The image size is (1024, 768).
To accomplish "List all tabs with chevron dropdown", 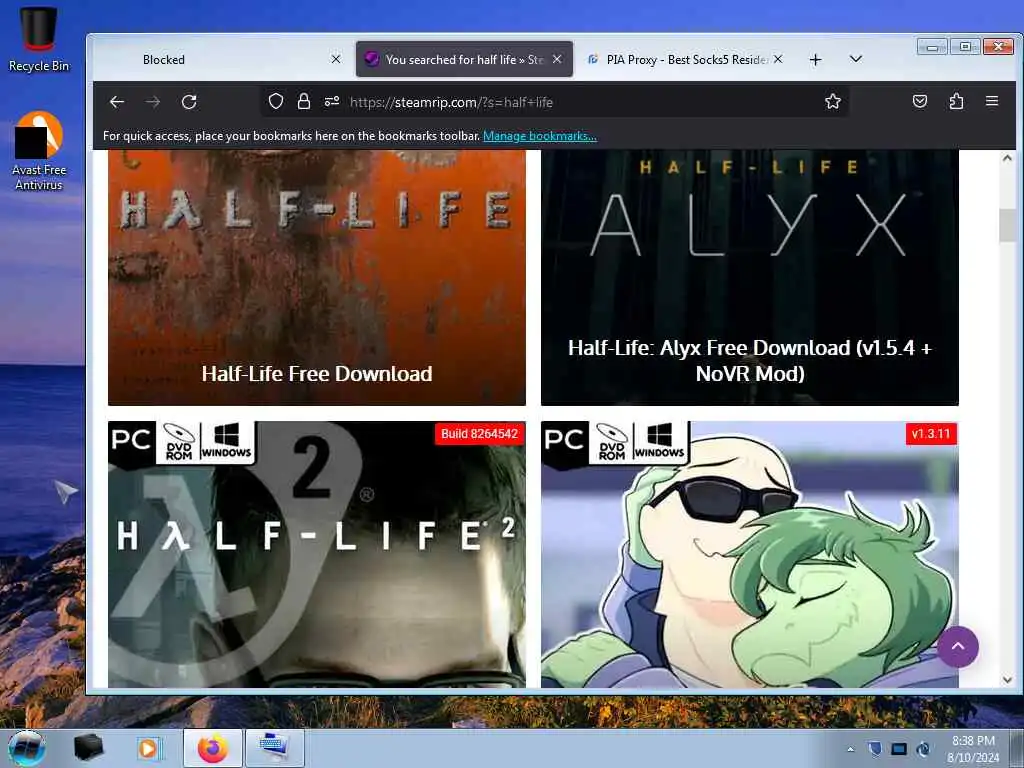I will (x=856, y=59).
